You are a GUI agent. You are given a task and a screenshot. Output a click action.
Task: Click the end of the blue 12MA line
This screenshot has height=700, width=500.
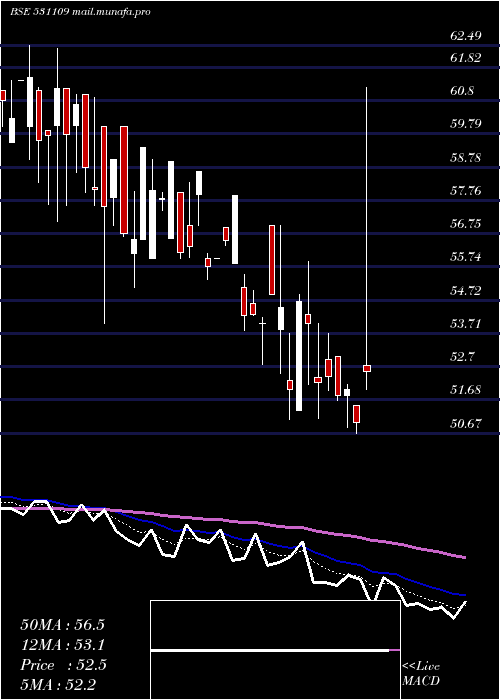tap(465, 595)
